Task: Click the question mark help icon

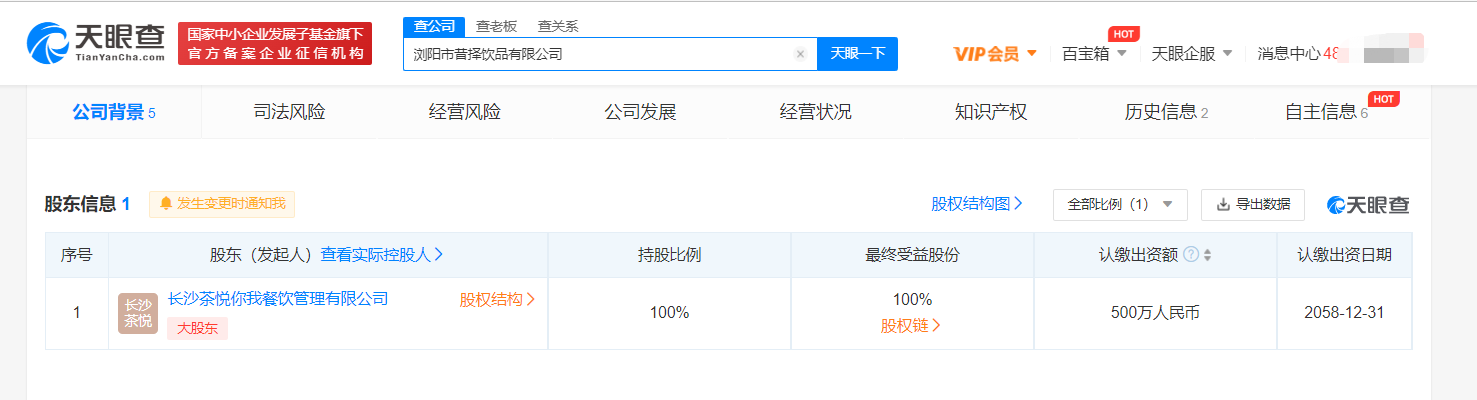Action: click(1190, 255)
